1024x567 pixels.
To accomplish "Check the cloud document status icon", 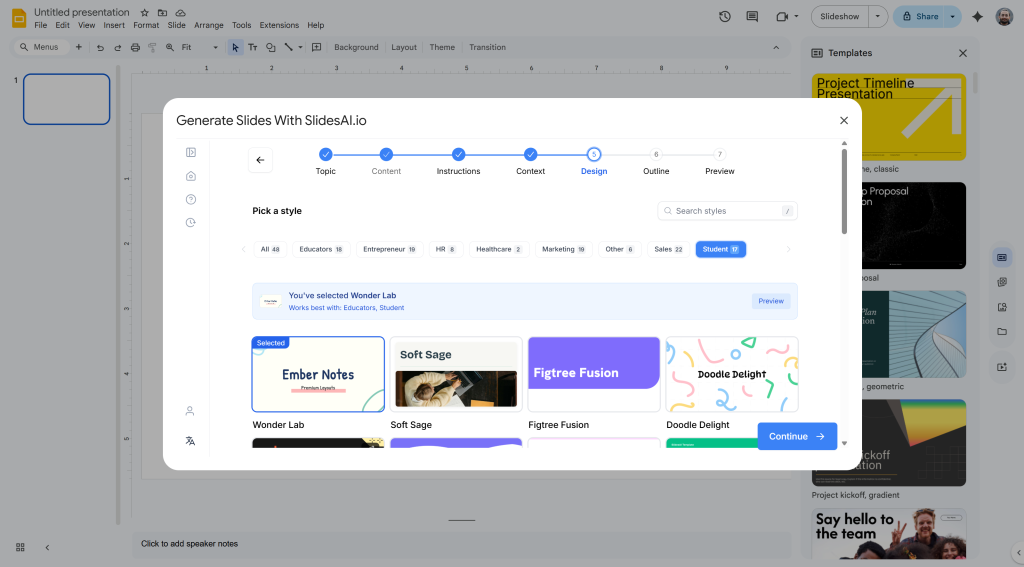I will (x=181, y=12).
